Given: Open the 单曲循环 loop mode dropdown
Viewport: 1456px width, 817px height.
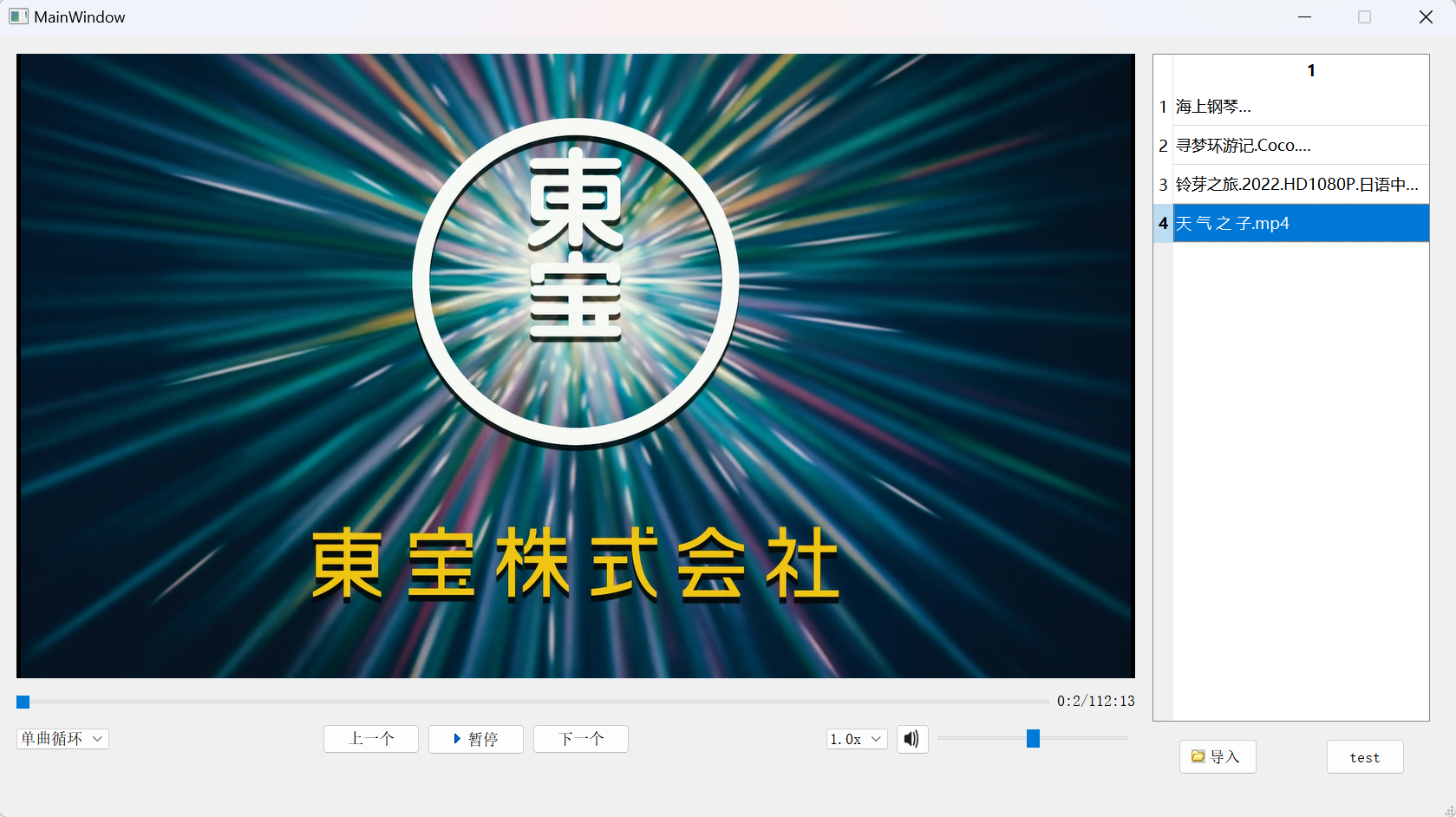Looking at the screenshot, I should [x=62, y=739].
